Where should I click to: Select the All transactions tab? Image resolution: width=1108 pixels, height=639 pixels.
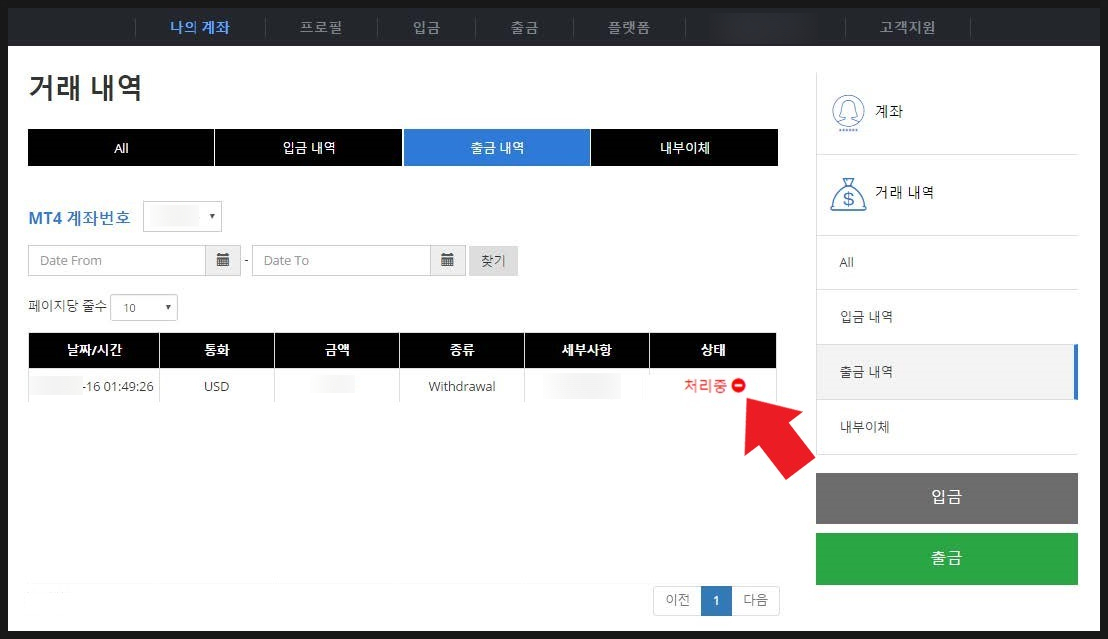121,148
